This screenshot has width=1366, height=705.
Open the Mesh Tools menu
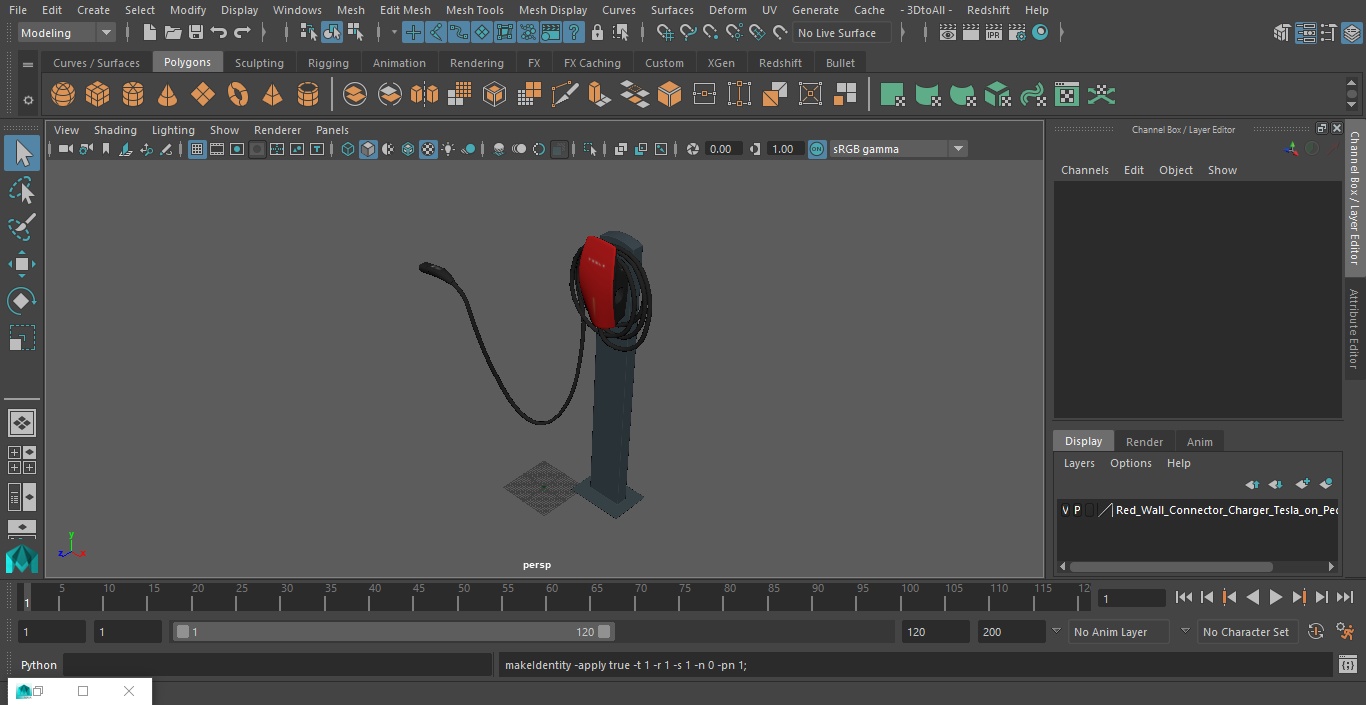tap(474, 10)
